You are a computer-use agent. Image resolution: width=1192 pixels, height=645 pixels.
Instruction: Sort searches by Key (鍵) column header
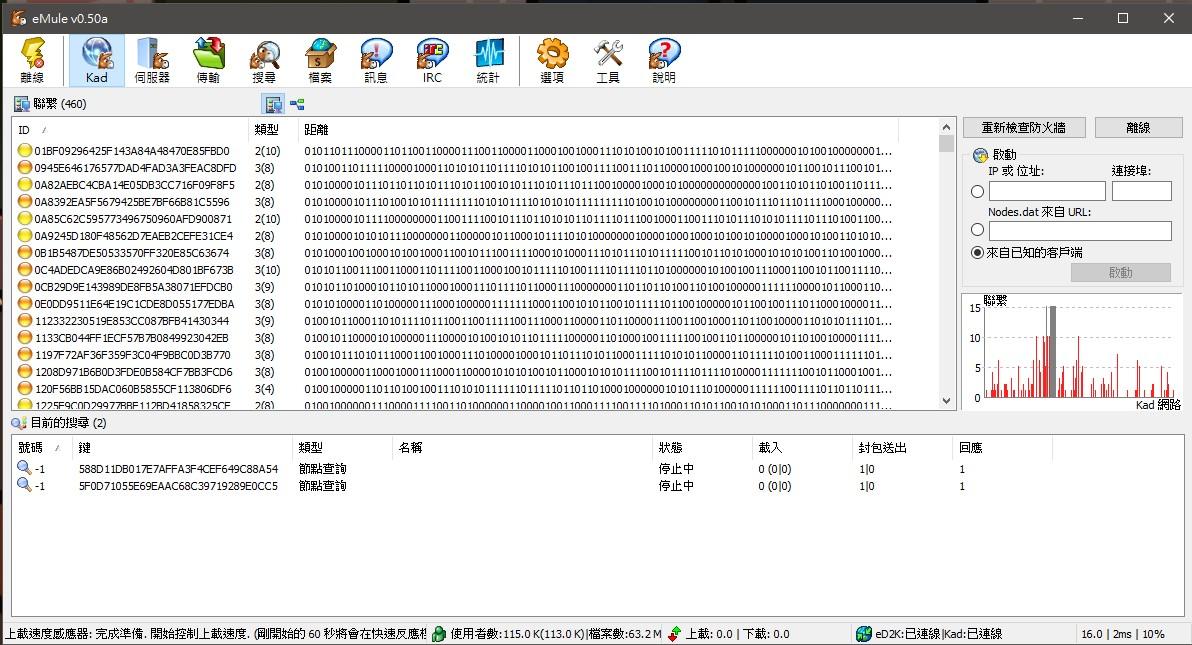pyautogui.click(x=182, y=448)
